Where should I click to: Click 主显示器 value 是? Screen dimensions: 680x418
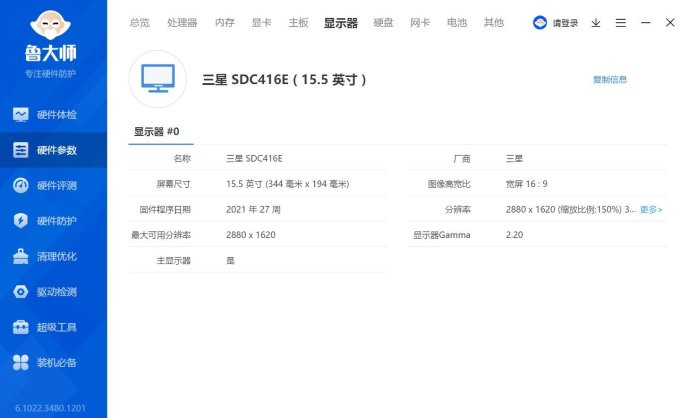tap(230, 261)
